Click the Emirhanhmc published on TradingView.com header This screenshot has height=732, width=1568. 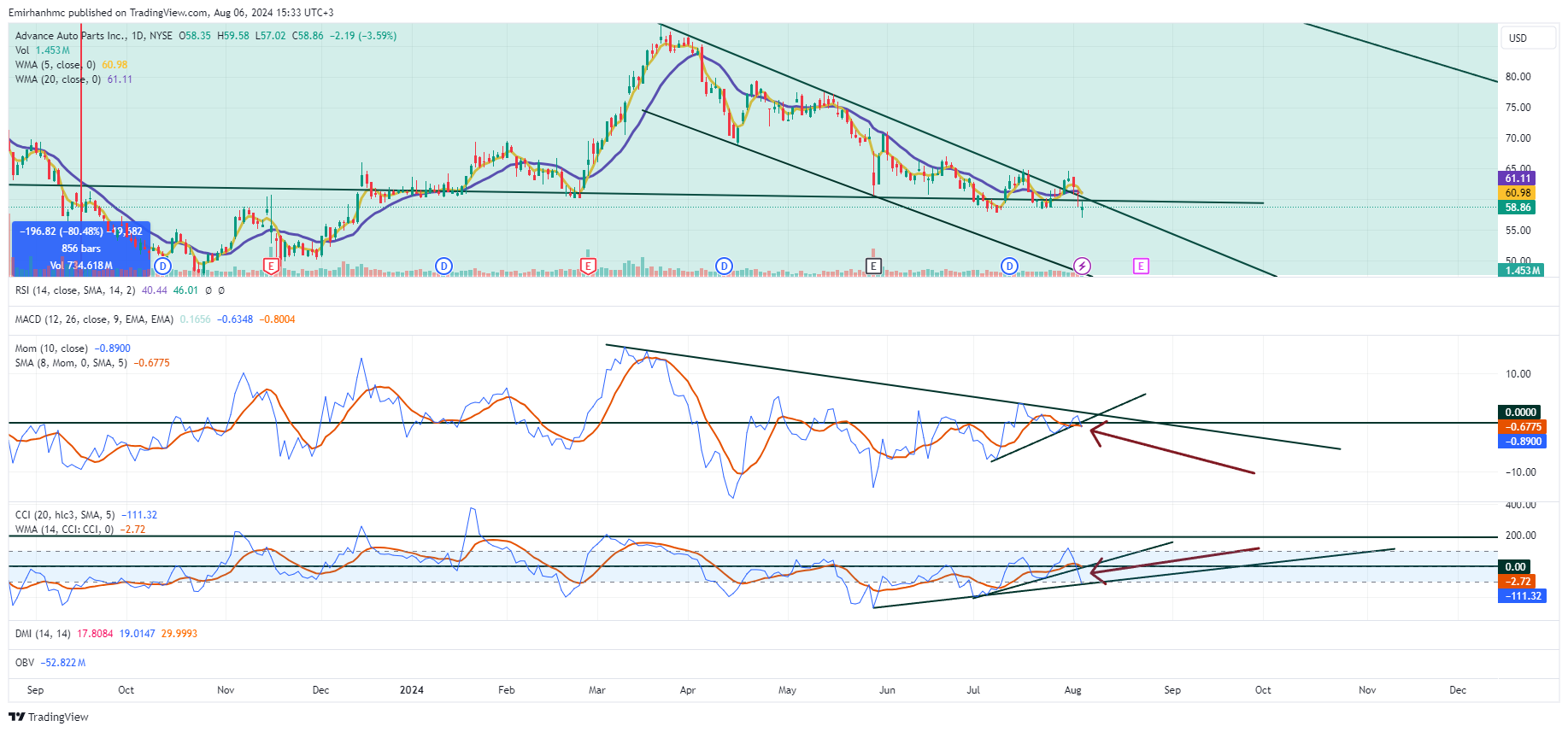click(171, 13)
